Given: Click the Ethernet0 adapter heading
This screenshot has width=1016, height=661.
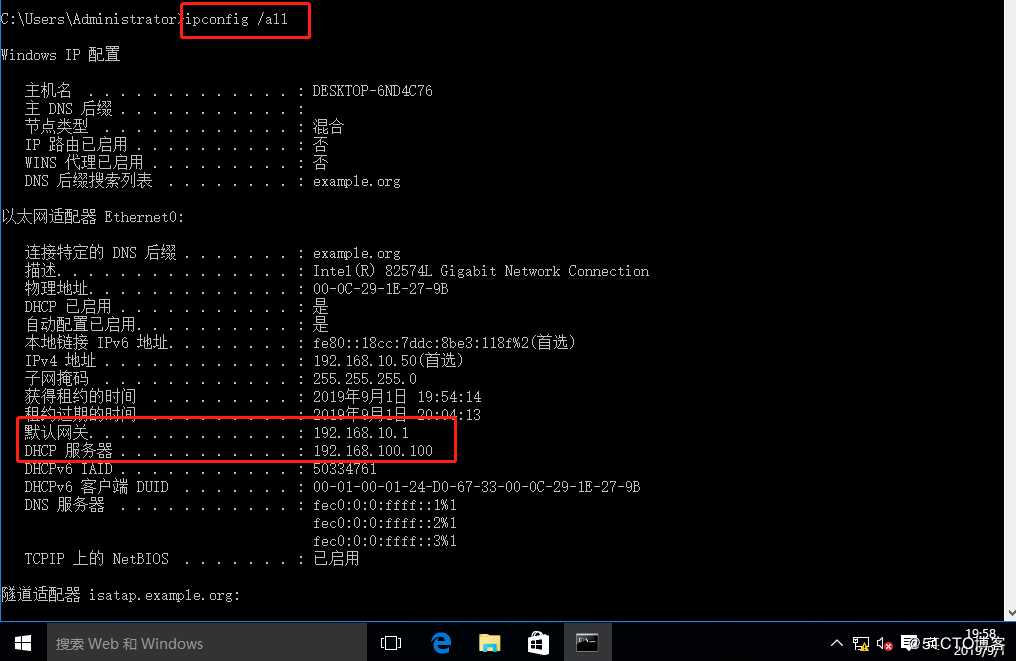Looking at the screenshot, I should pos(93,216).
